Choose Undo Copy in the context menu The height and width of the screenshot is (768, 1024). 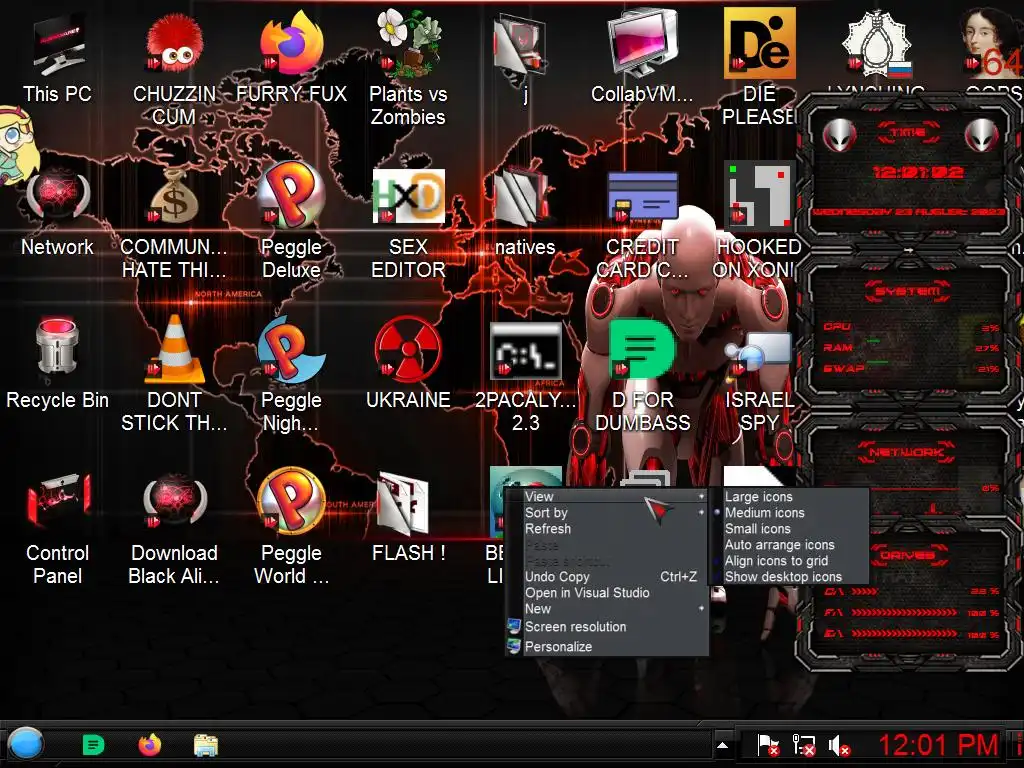click(607, 577)
